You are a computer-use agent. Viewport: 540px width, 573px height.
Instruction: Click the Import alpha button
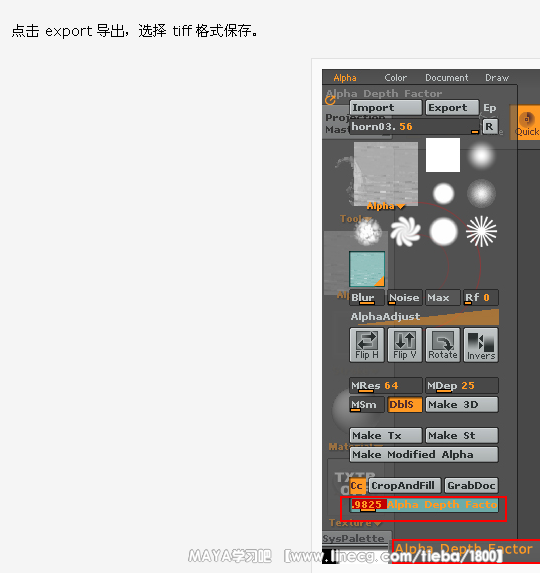(x=386, y=108)
